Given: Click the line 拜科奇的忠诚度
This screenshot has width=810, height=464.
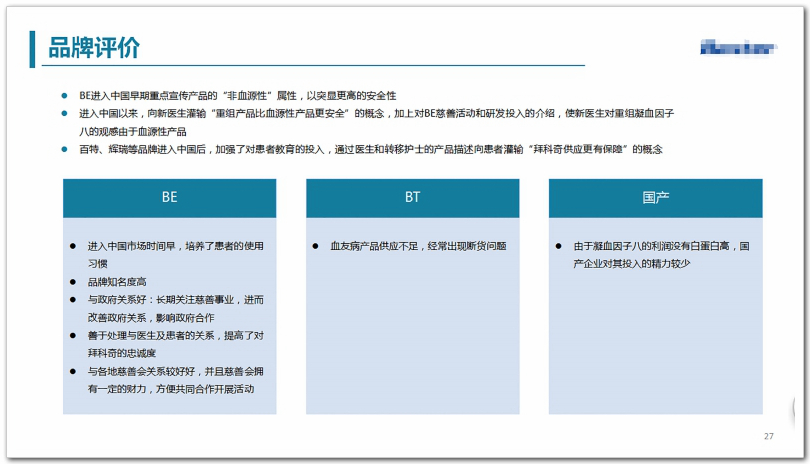Looking at the screenshot, I should (x=122, y=353).
